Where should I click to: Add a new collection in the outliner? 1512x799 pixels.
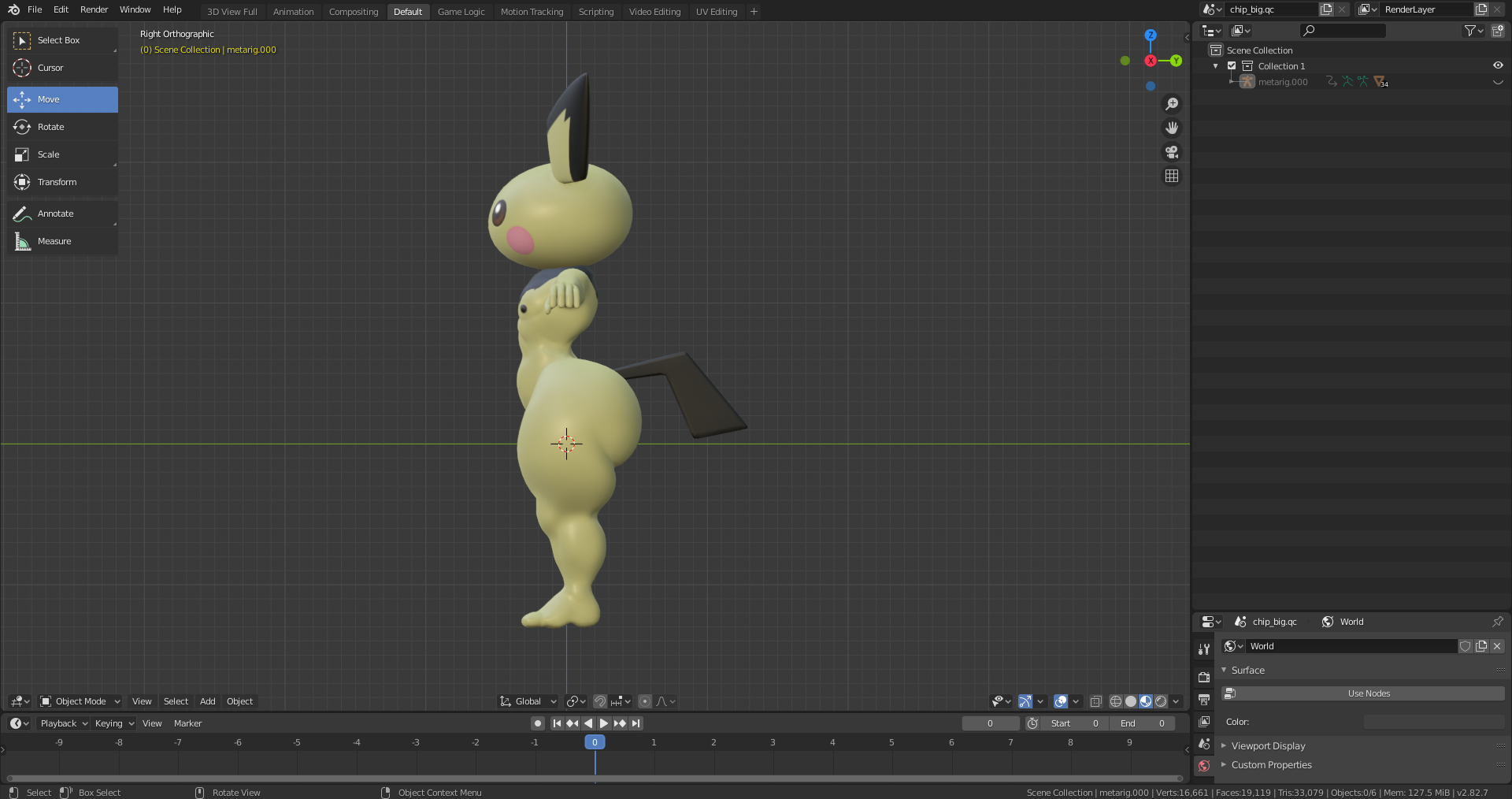[1497, 31]
